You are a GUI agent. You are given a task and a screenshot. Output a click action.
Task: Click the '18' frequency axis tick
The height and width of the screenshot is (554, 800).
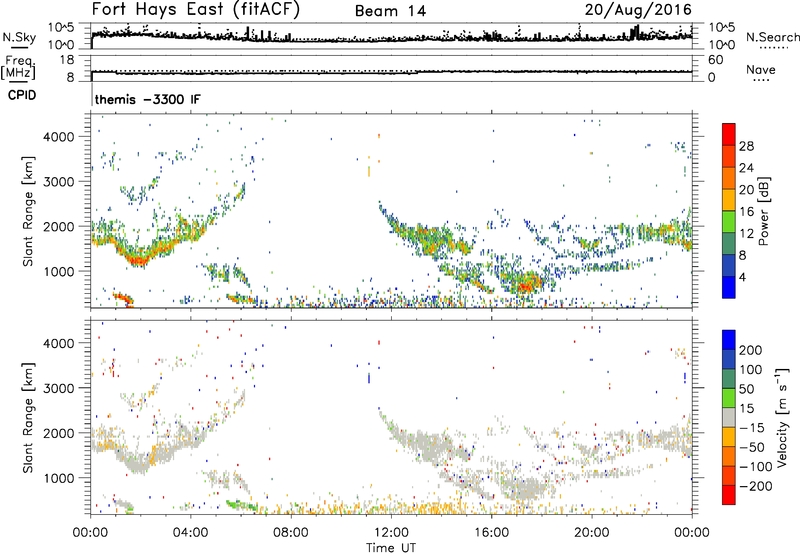67,60
